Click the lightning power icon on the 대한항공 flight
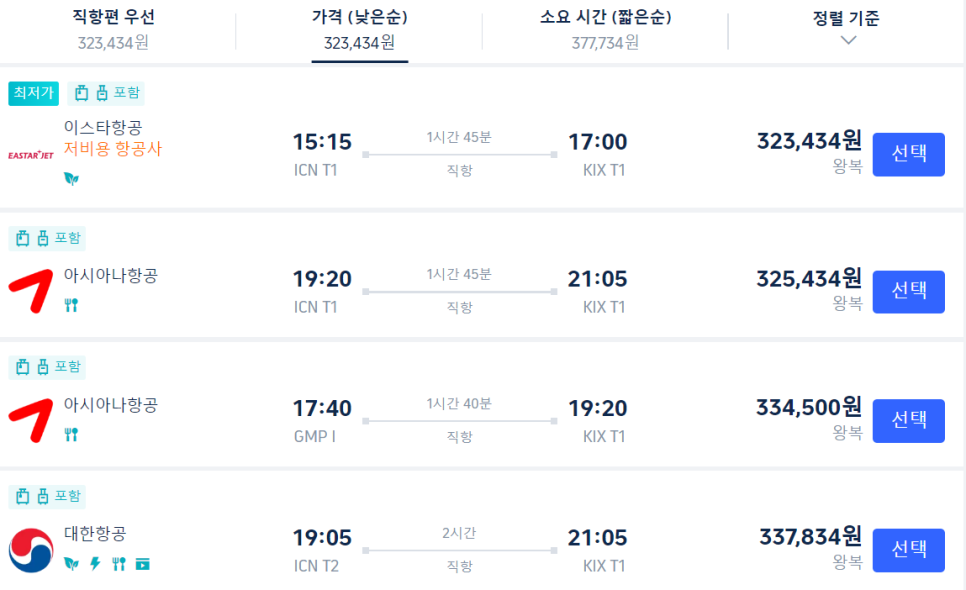 tap(95, 563)
